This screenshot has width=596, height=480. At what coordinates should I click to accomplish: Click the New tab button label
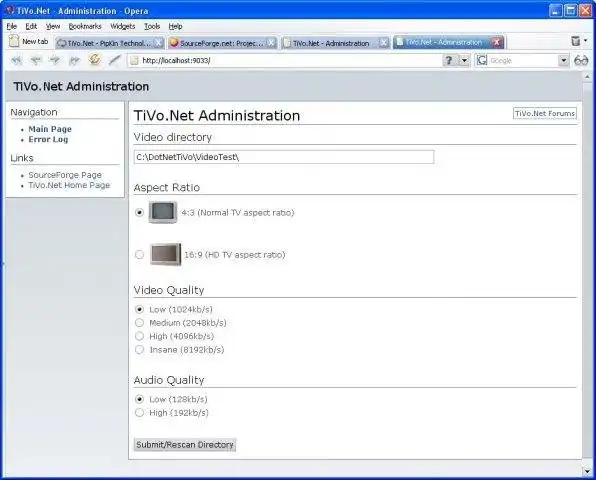coord(35,41)
